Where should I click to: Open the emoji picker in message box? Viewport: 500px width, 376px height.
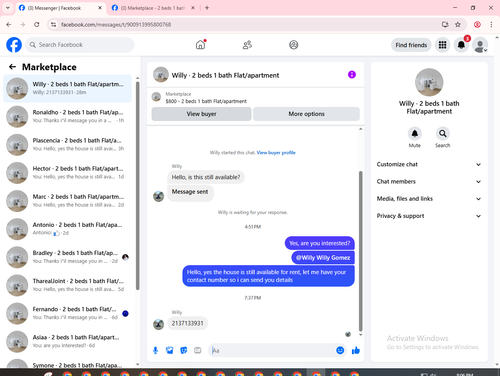point(340,350)
